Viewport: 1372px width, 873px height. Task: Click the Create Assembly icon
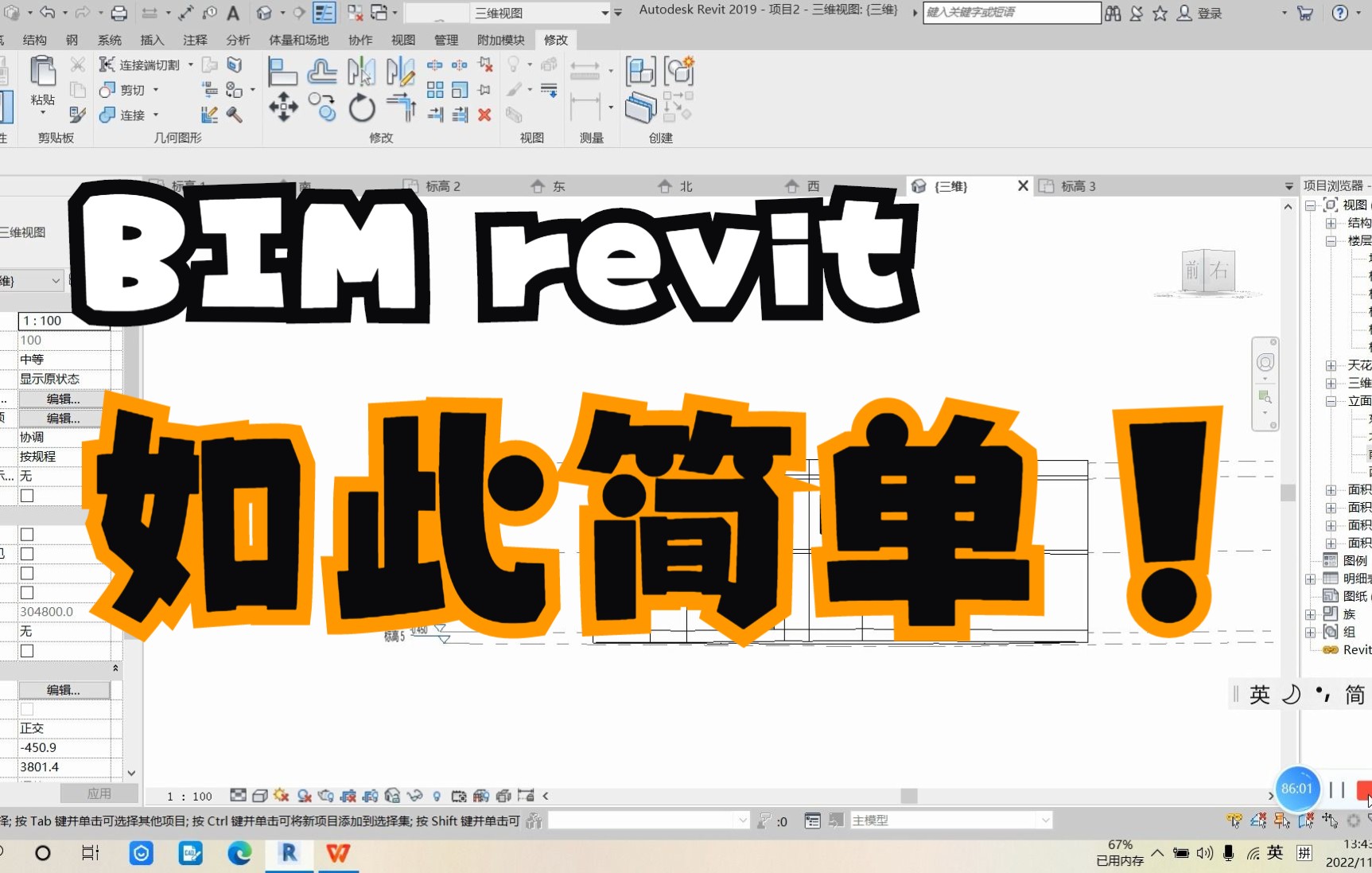(640, 72)
